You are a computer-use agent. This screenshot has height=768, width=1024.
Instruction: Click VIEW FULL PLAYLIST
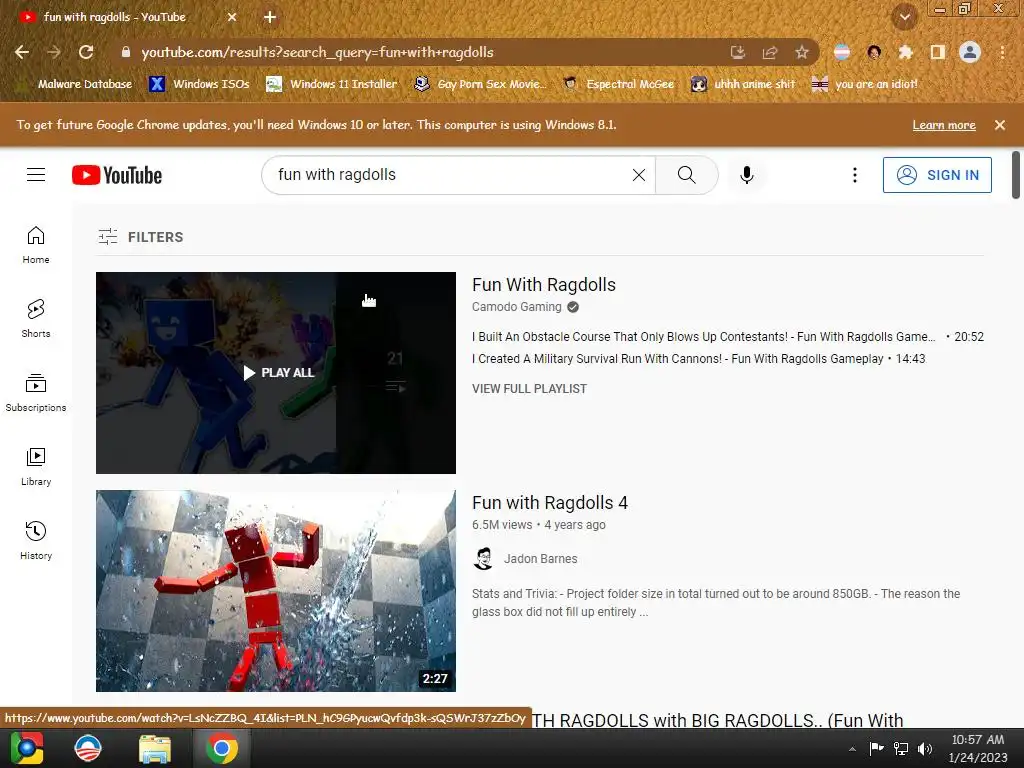coord(530,389)
